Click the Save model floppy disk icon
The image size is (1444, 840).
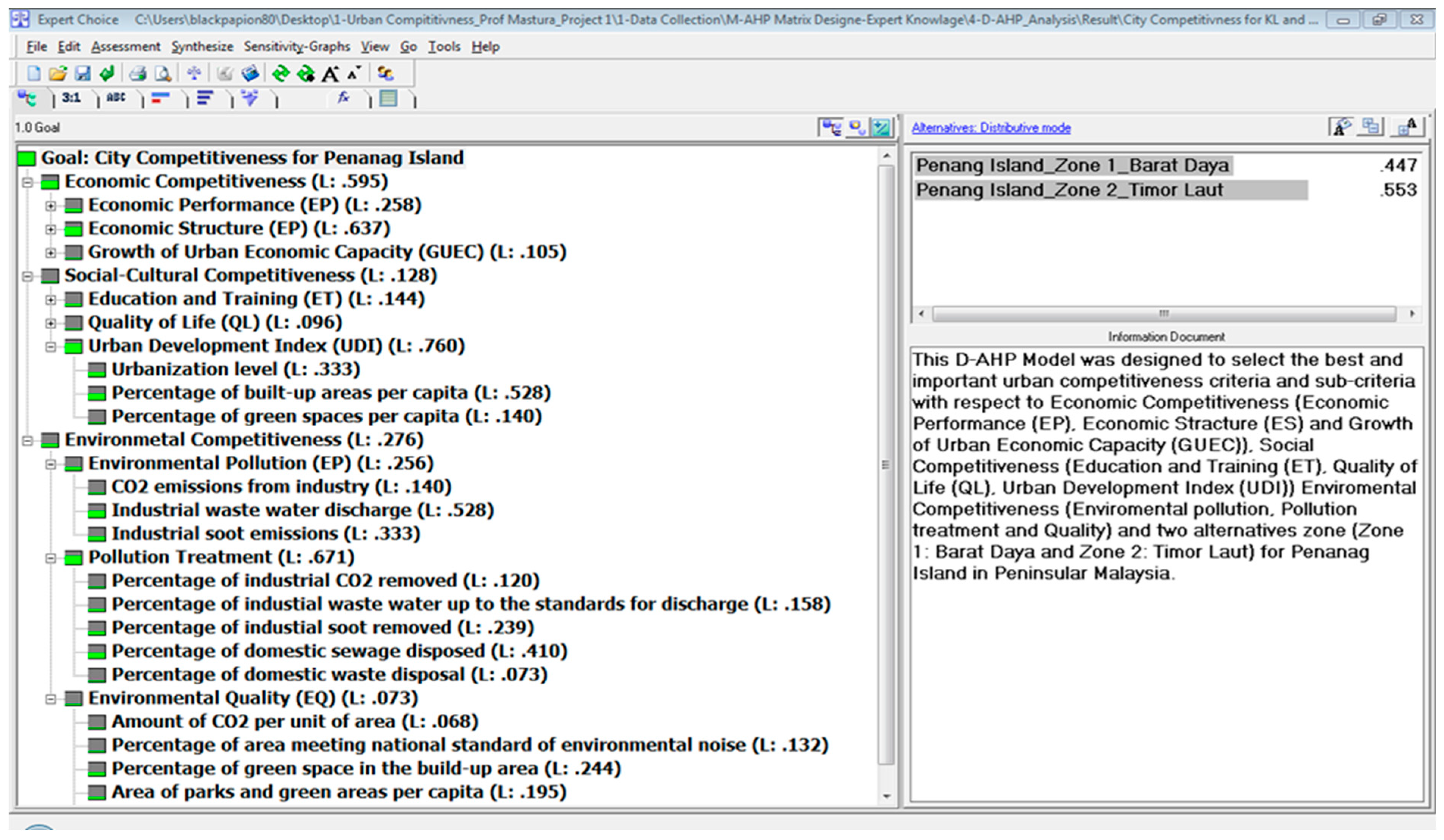click(x=83, y=74)
